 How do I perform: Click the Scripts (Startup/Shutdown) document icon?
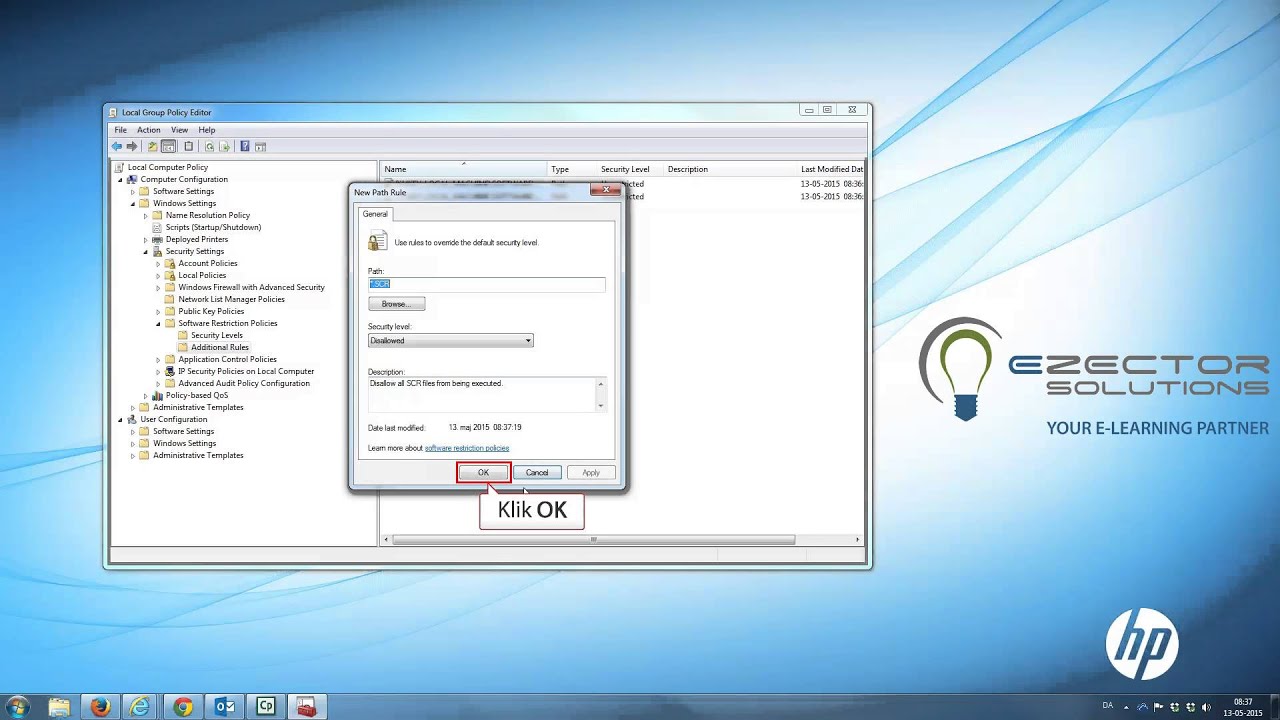click(157, 227)
